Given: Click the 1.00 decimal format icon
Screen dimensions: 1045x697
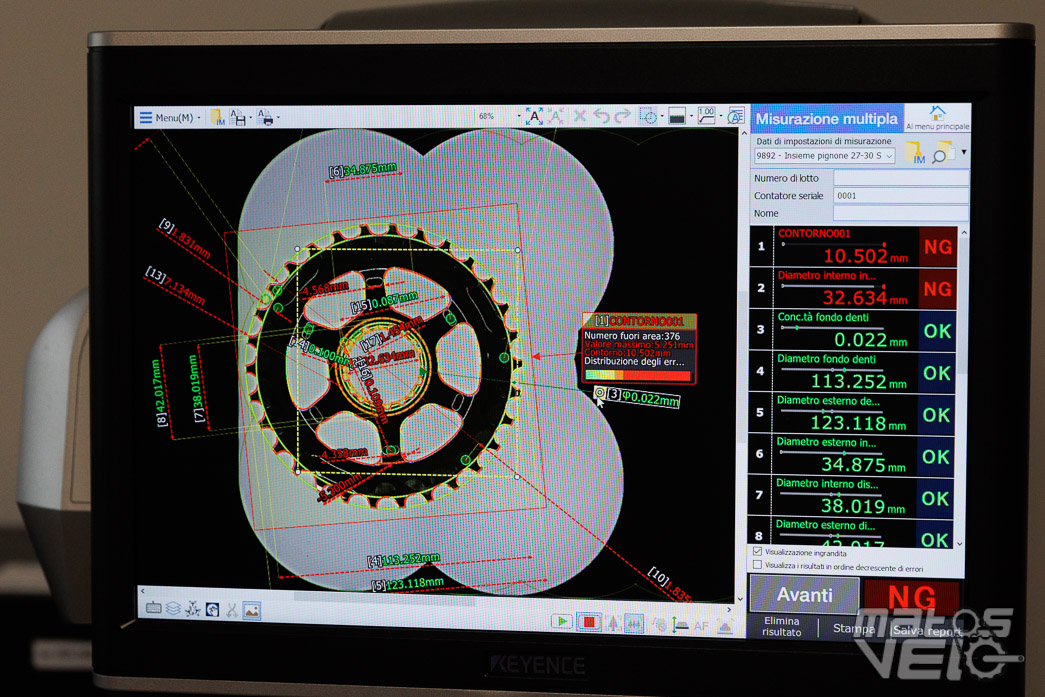Looking at the screenshot, I should (x=706, y=116).
